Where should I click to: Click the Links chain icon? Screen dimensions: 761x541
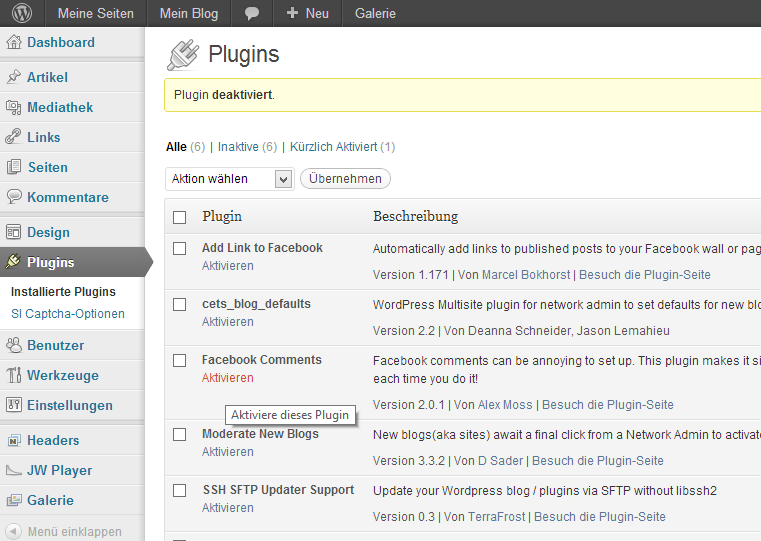tap(14, 137)
